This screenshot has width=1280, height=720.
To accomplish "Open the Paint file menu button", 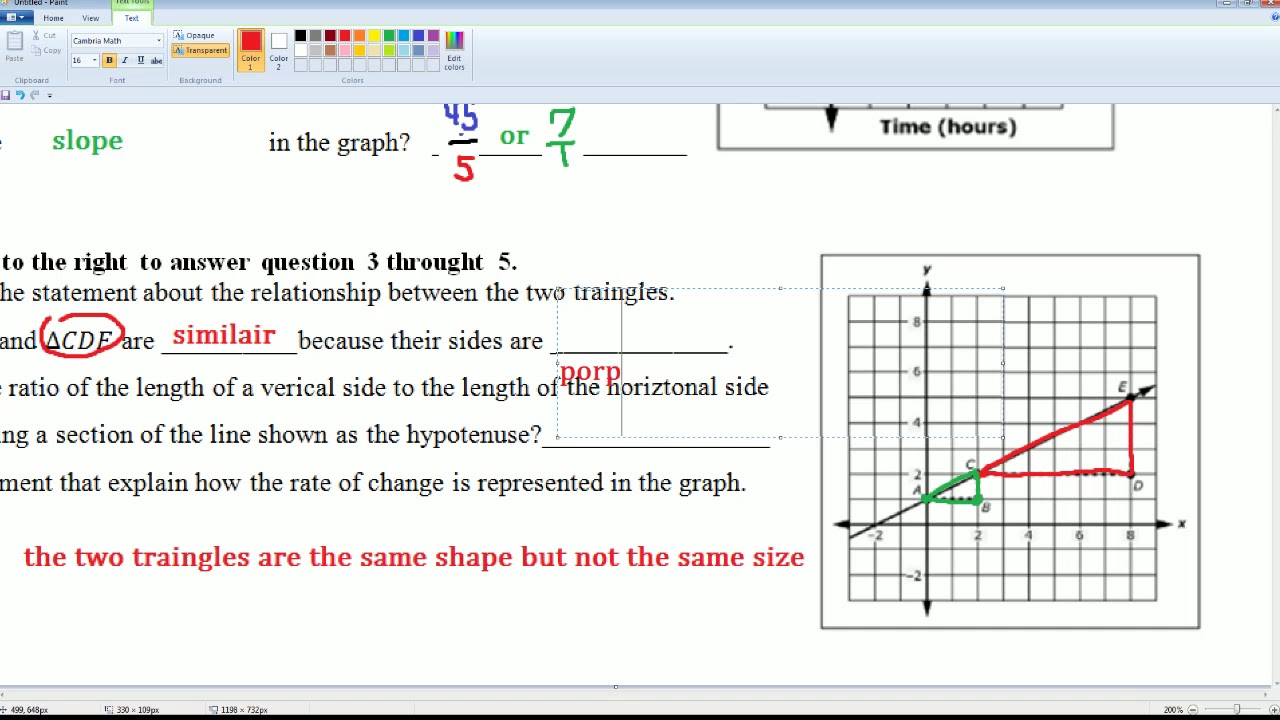I will 15,18.
